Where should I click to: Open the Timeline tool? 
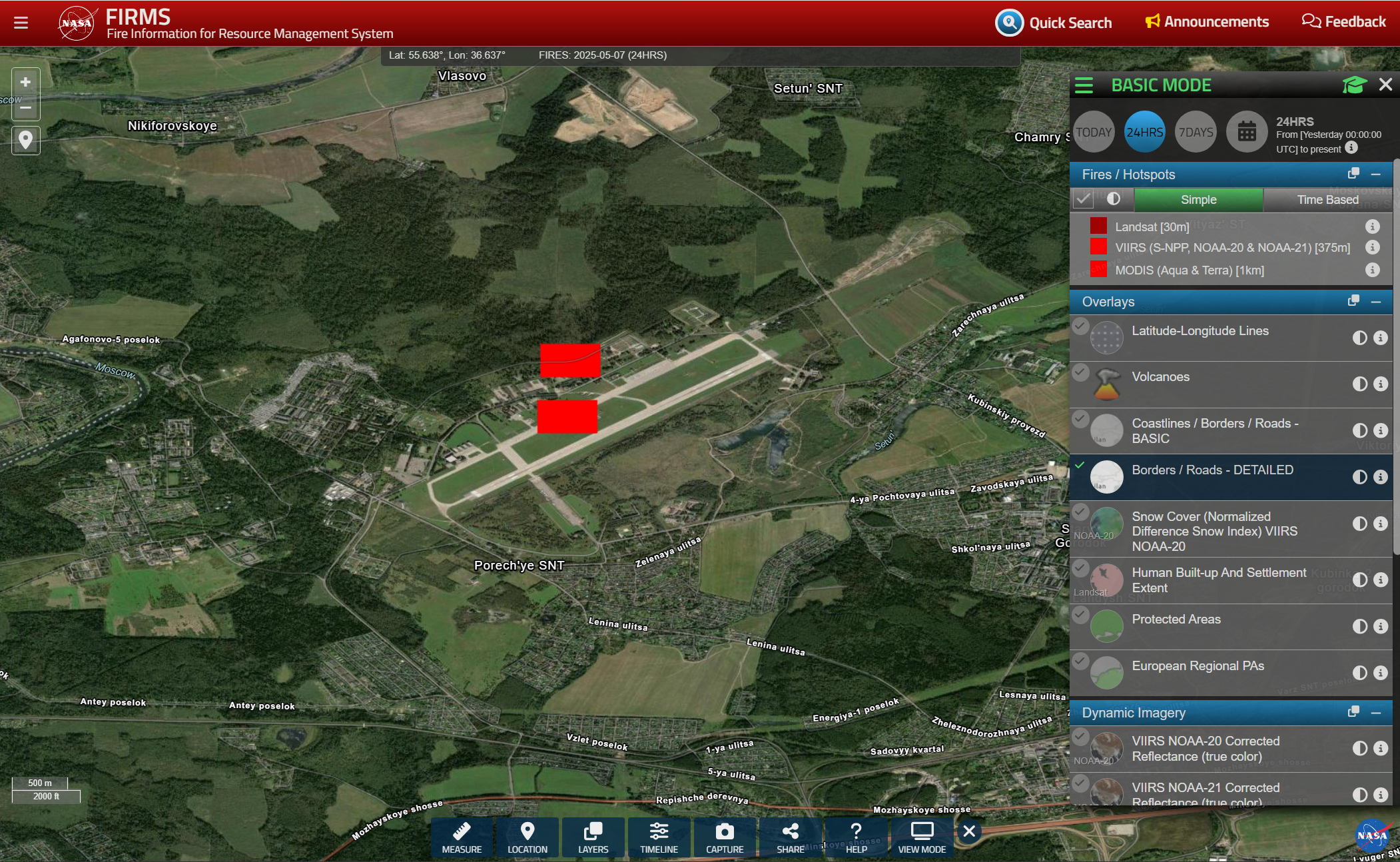[x=659, y=837]
